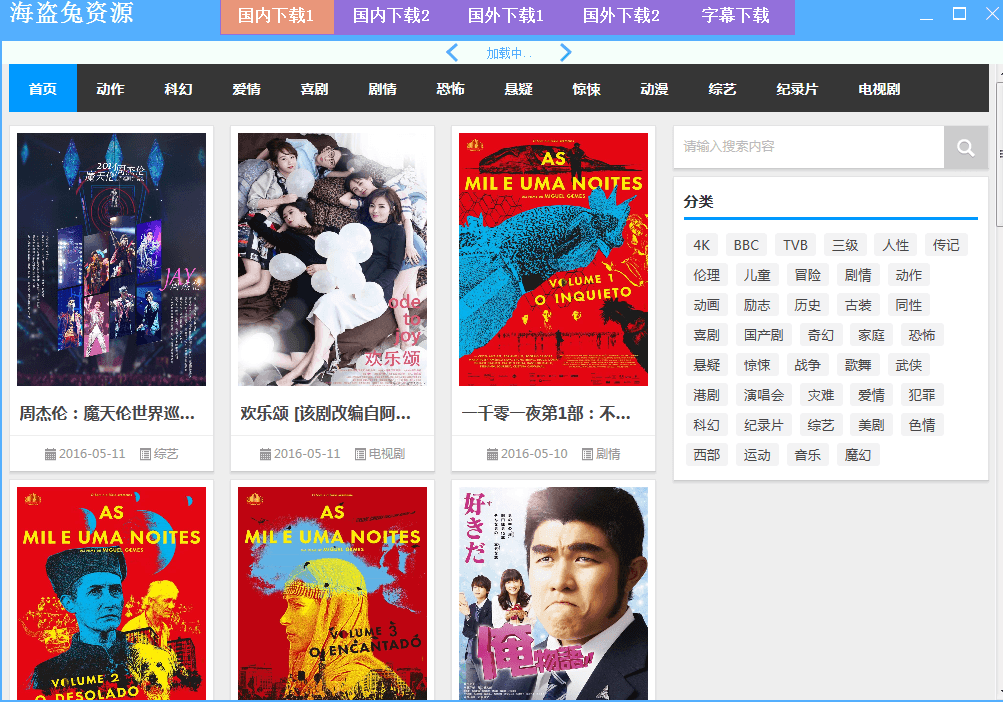This screenshot has height=702, width=1003.
Task: Select 首页 in navigation bar
Action: point(43,88)
